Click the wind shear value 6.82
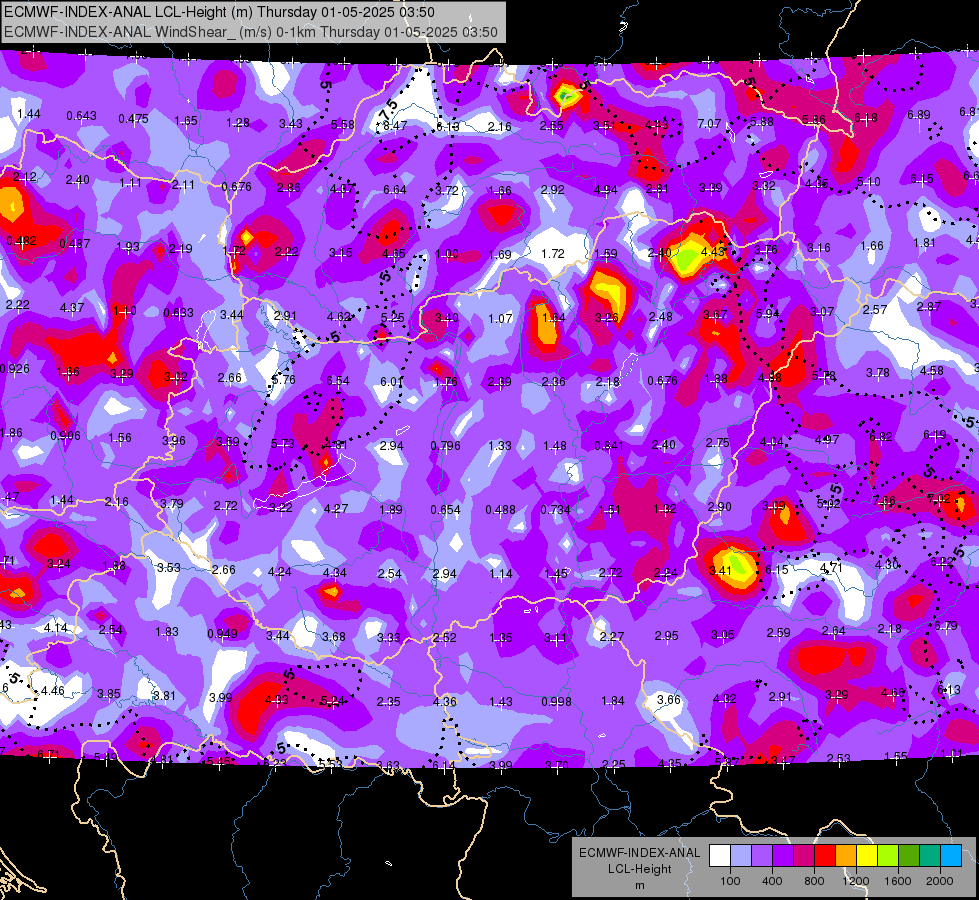This screenshot has width=979, height=900. coord(880,436)
